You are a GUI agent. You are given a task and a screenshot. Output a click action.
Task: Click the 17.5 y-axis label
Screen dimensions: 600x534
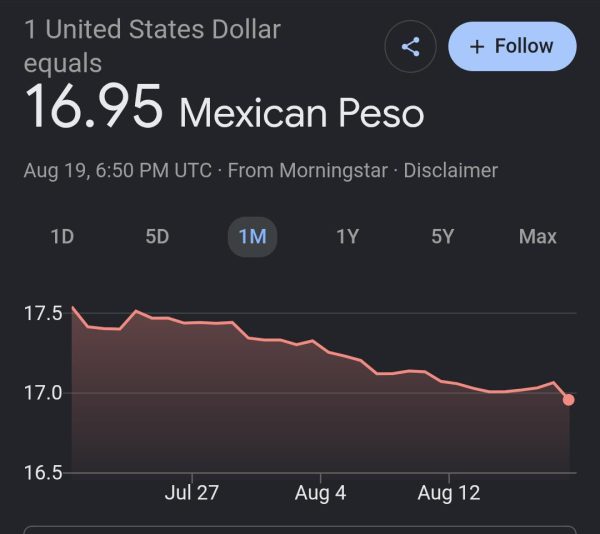[43, 313]
